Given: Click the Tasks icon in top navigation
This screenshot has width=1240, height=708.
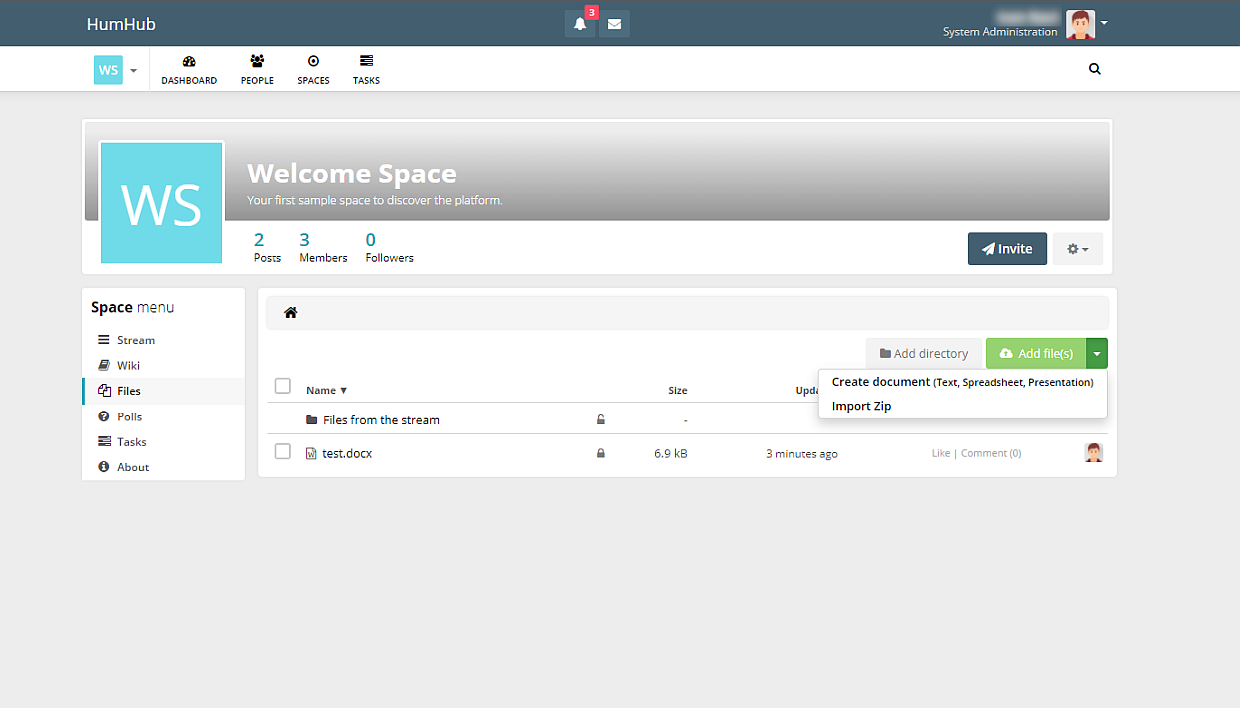Looking at the screenshot, I should click(366, 68).
